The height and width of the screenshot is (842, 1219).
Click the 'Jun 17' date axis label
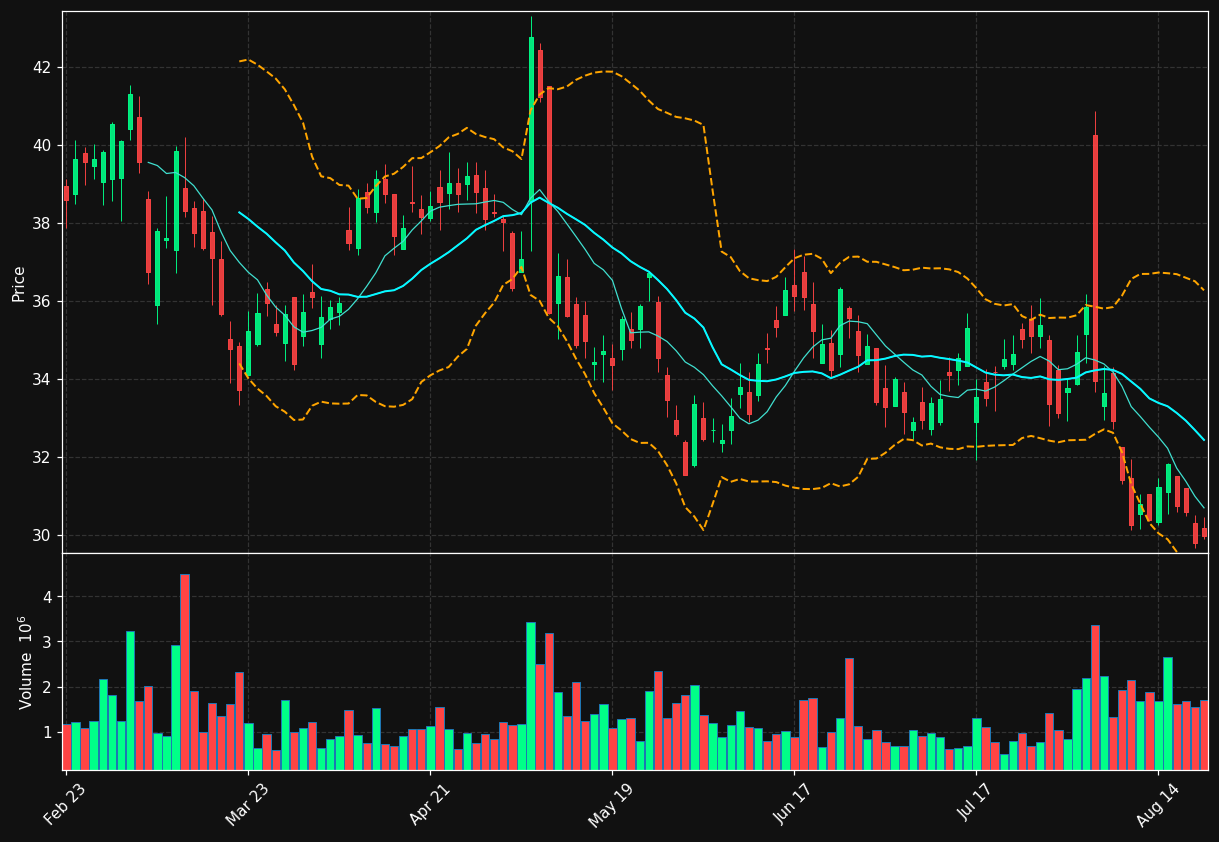pyautogui.click(x=792, y=804)
